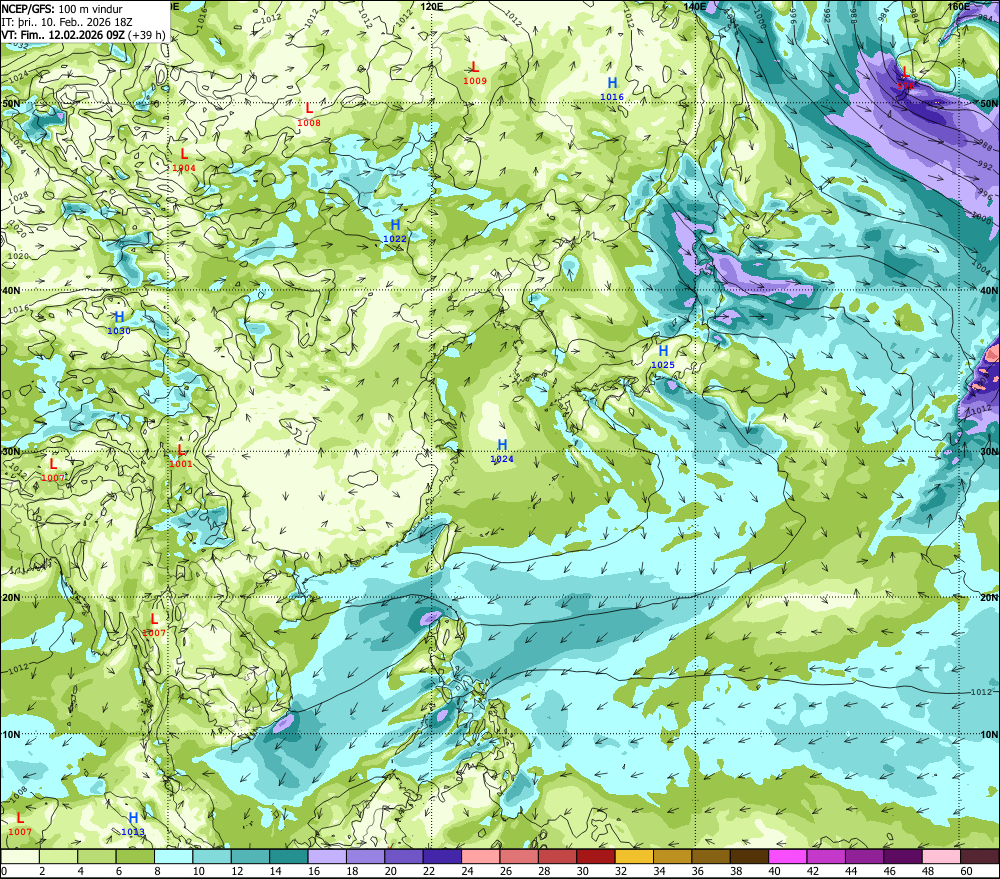This screenshot has width=1000, height=879.
Task: Select the teal swatch between 12 and 14
Action: pyautogui.click(x=250, y=857)
